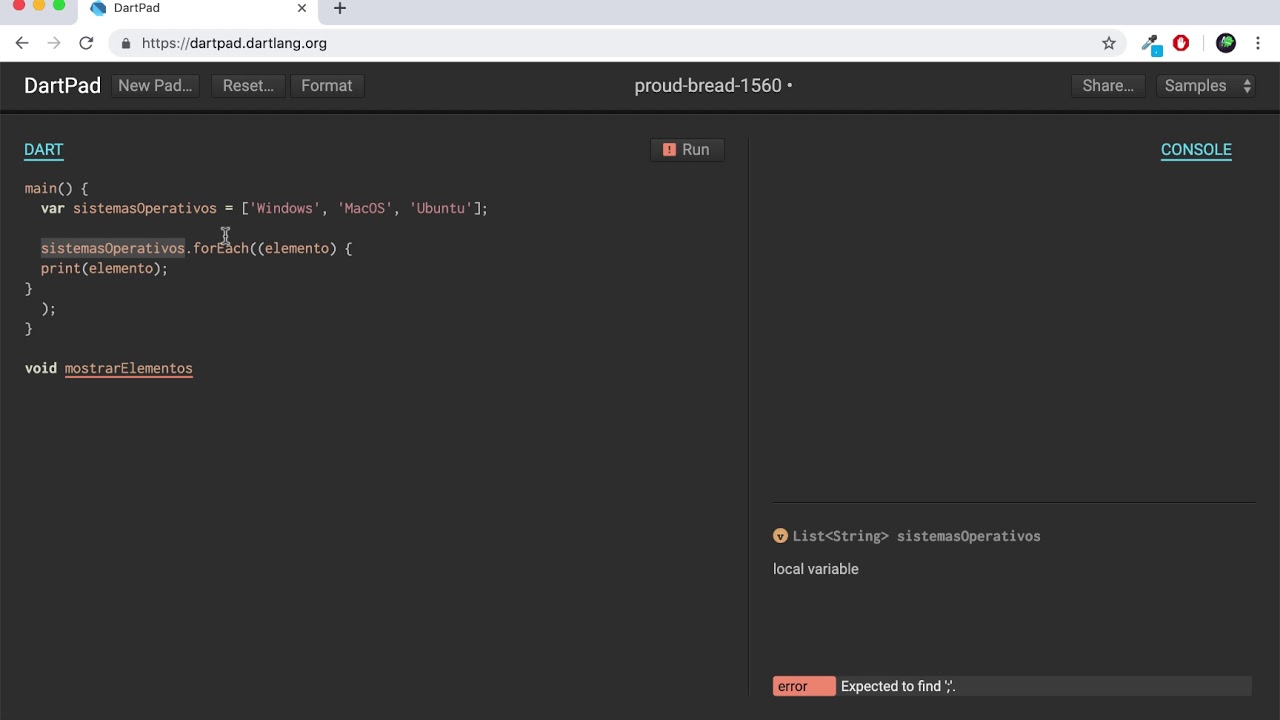This screenshot has width=1280, height=720.
Task: Click the lock icon beside the URL
Action: pos(125,43)
